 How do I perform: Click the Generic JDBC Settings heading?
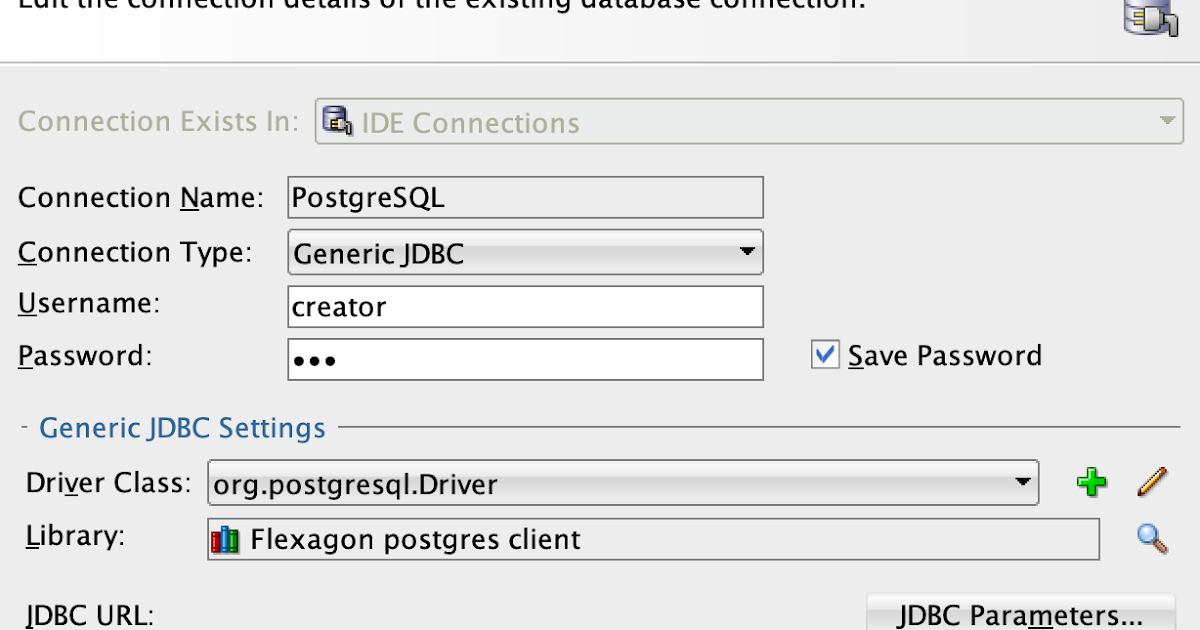coord(181,427)
